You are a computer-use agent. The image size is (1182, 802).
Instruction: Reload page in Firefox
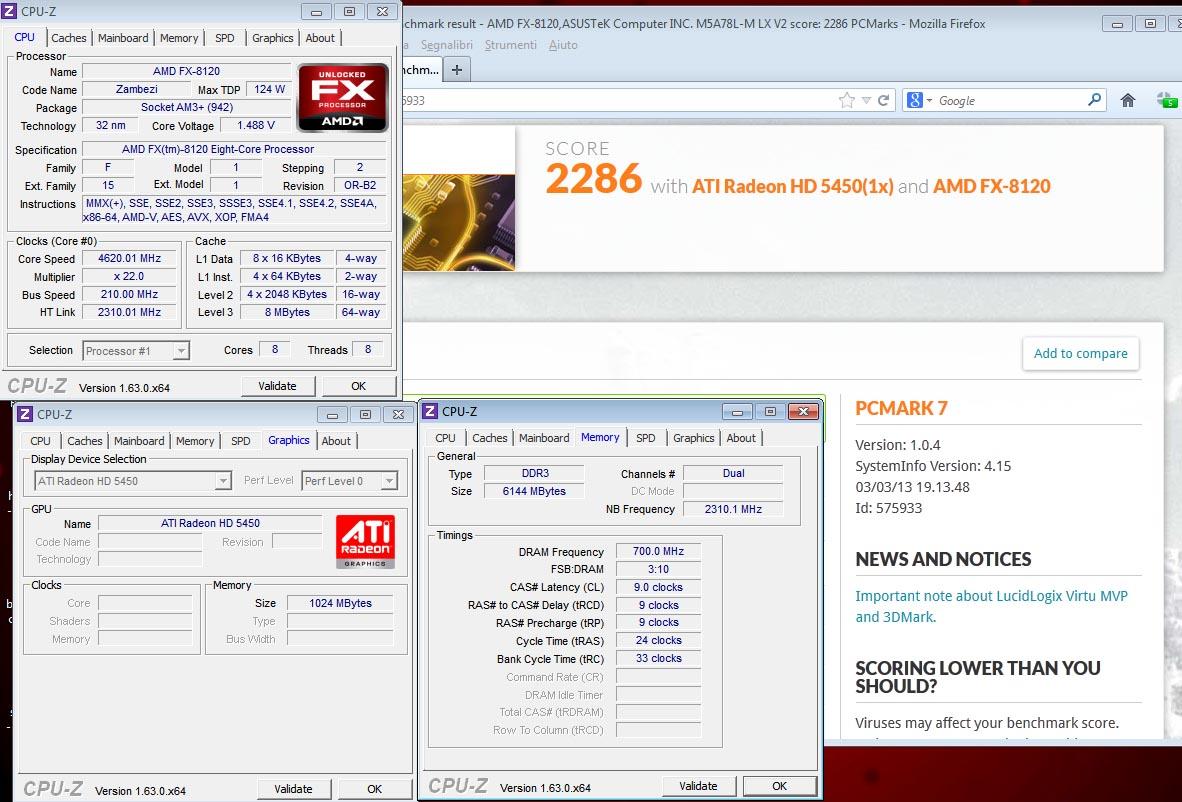click(x=883, y=100)
